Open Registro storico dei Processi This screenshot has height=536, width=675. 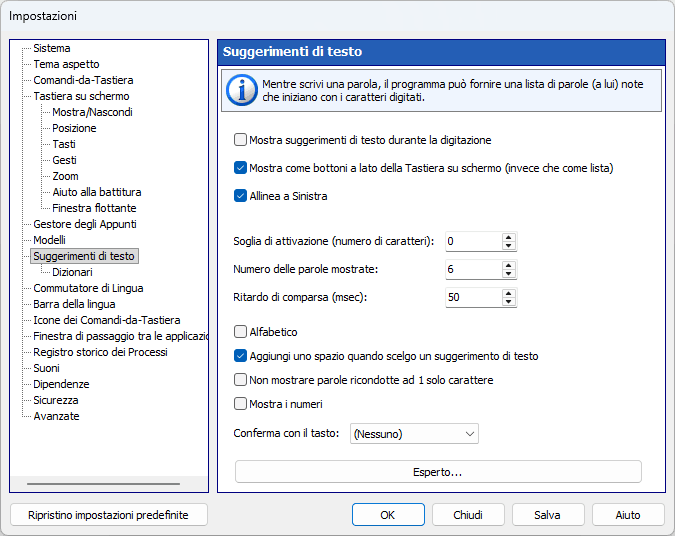100,352
